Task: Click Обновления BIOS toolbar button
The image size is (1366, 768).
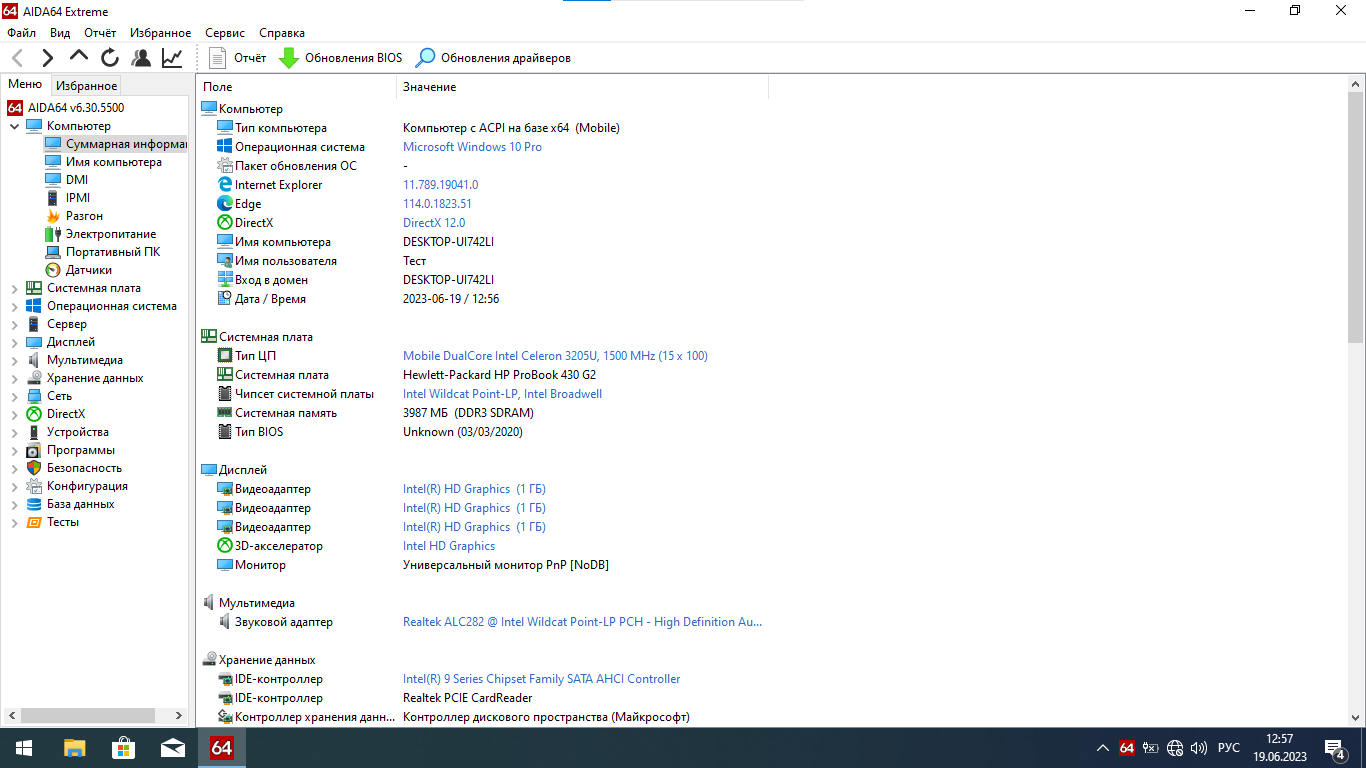Action: tap(340, 58)
